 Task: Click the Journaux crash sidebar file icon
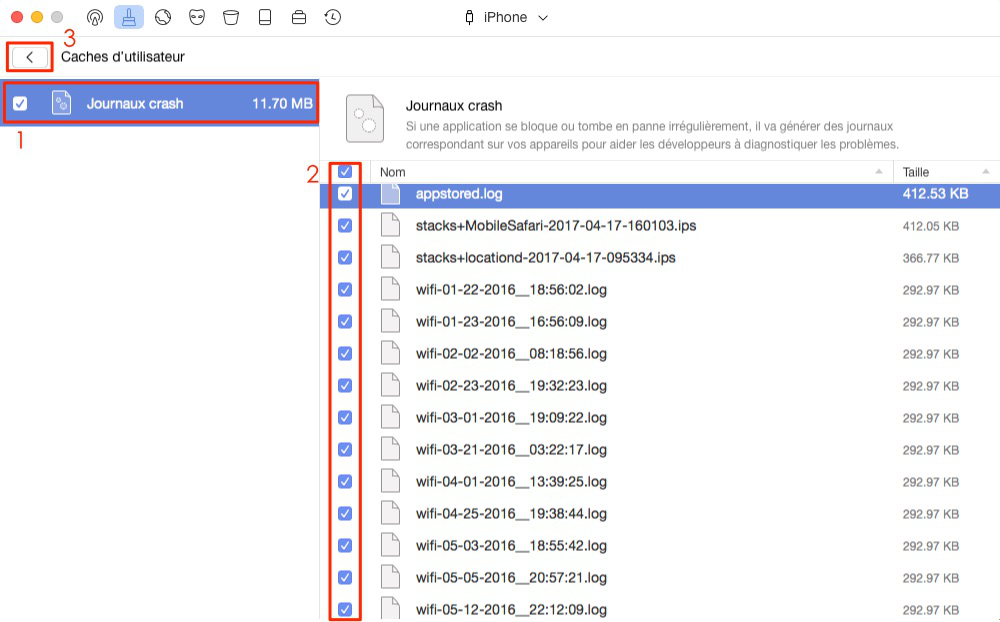coord(61,103)
